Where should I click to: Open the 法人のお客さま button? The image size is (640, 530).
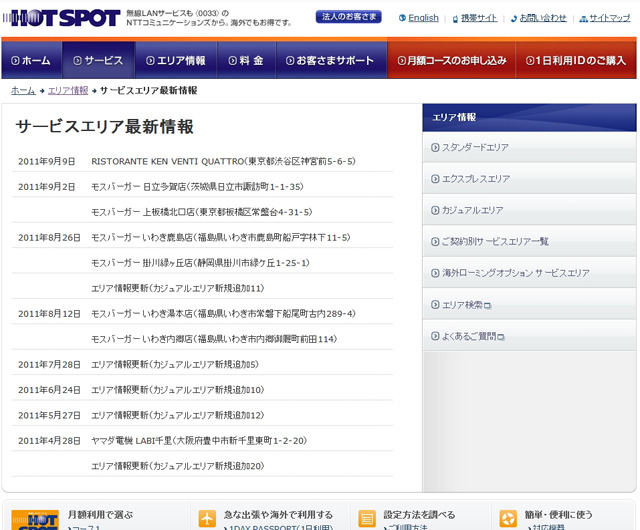[349, 17]
